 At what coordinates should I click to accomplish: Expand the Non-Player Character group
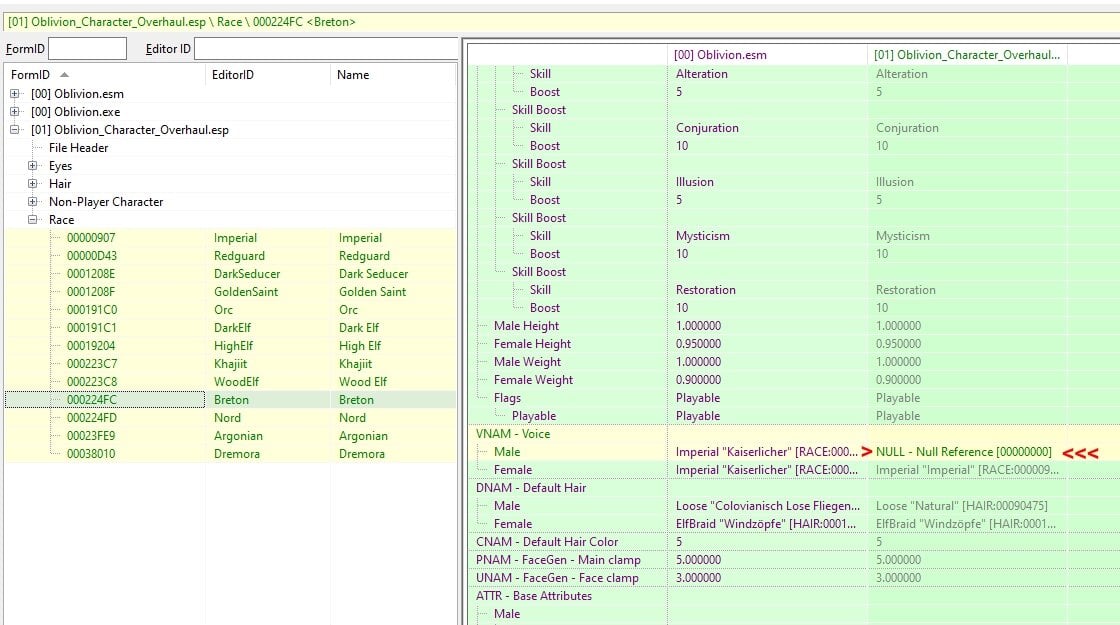32,201
